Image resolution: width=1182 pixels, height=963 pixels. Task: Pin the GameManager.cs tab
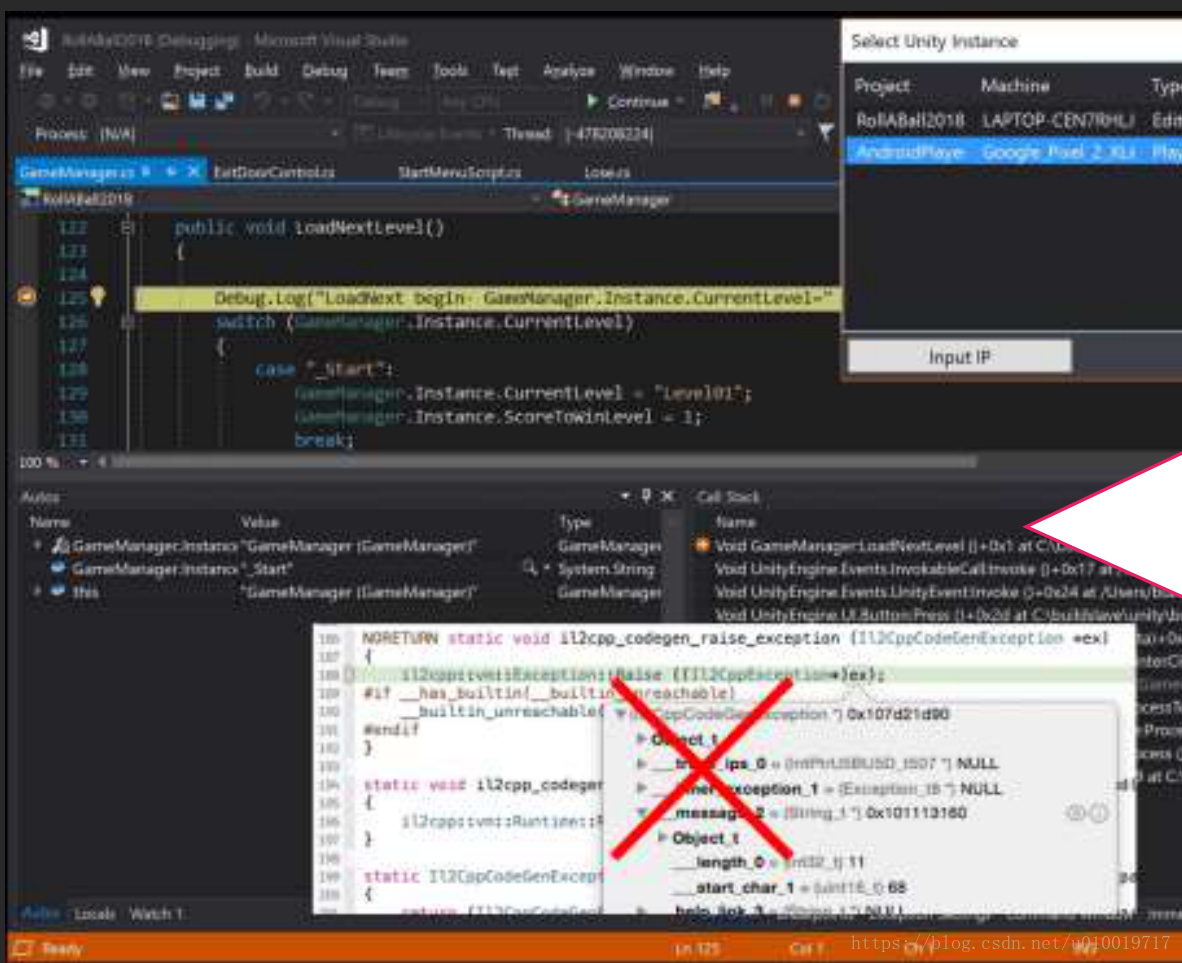click(x=171, y=172)
